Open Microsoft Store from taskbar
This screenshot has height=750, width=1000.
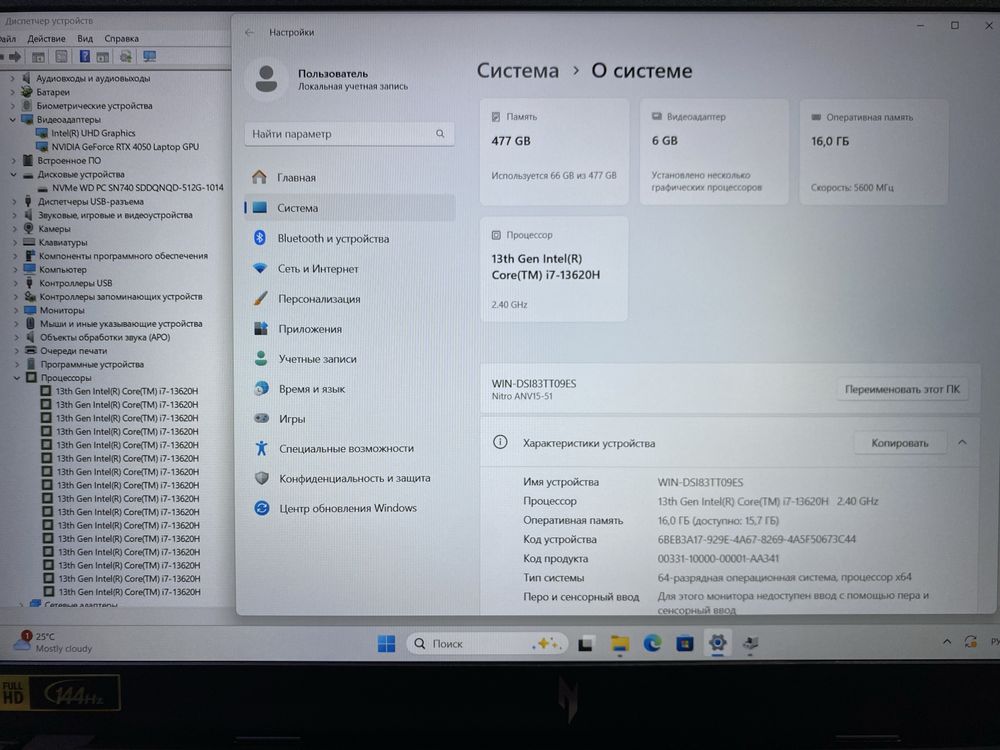point(684,644)
